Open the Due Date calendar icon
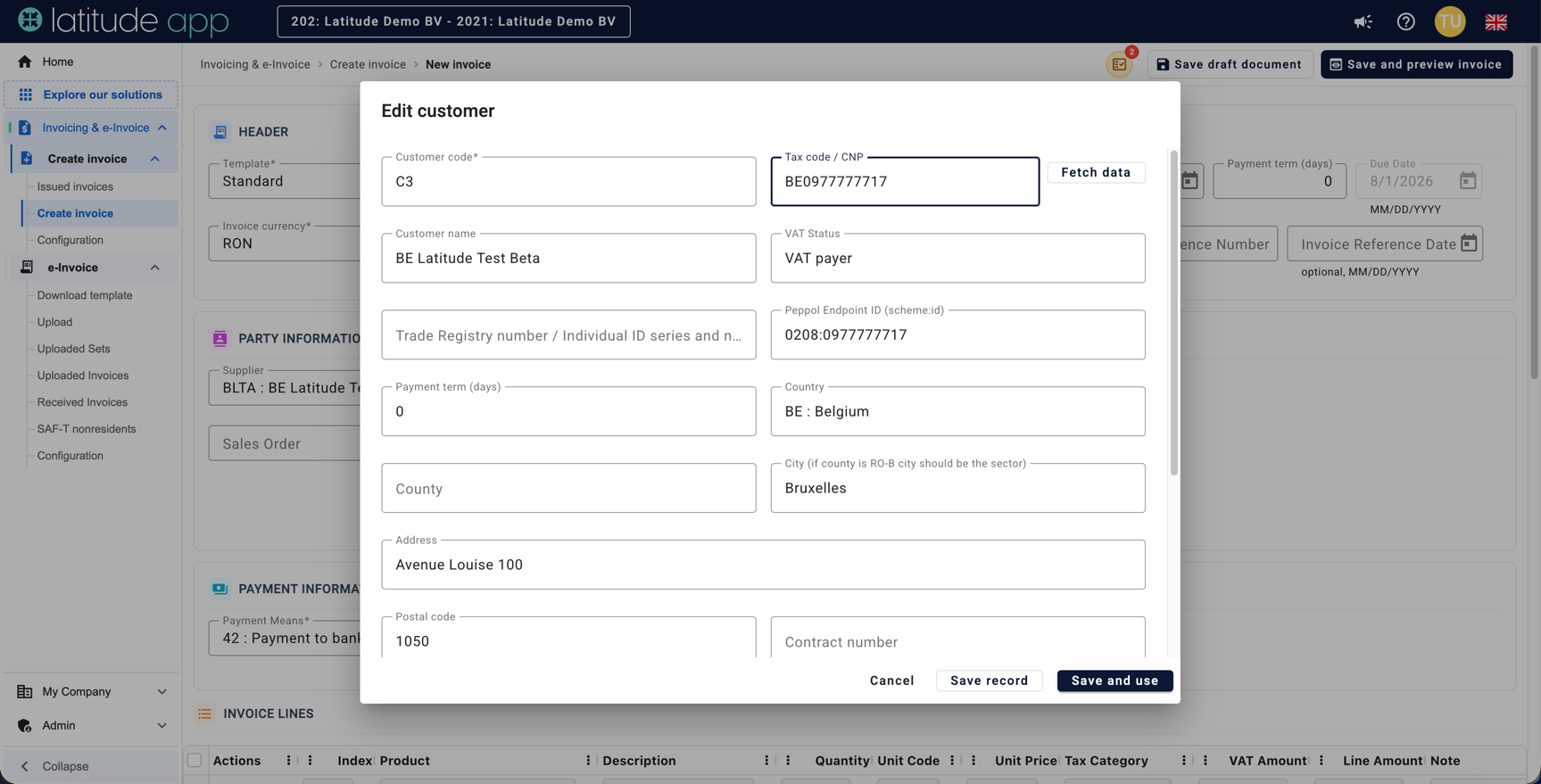 point(1468,181)
